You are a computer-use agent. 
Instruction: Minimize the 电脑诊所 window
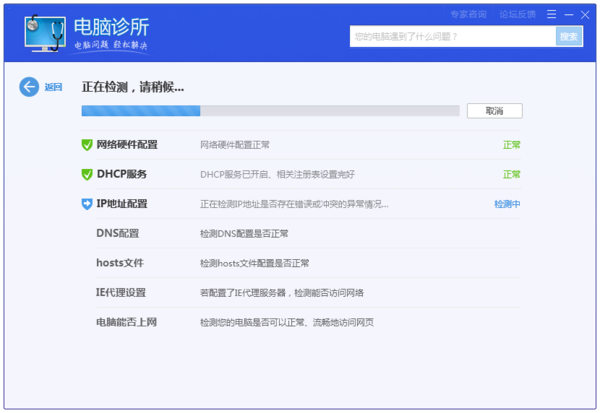(567, 15)
